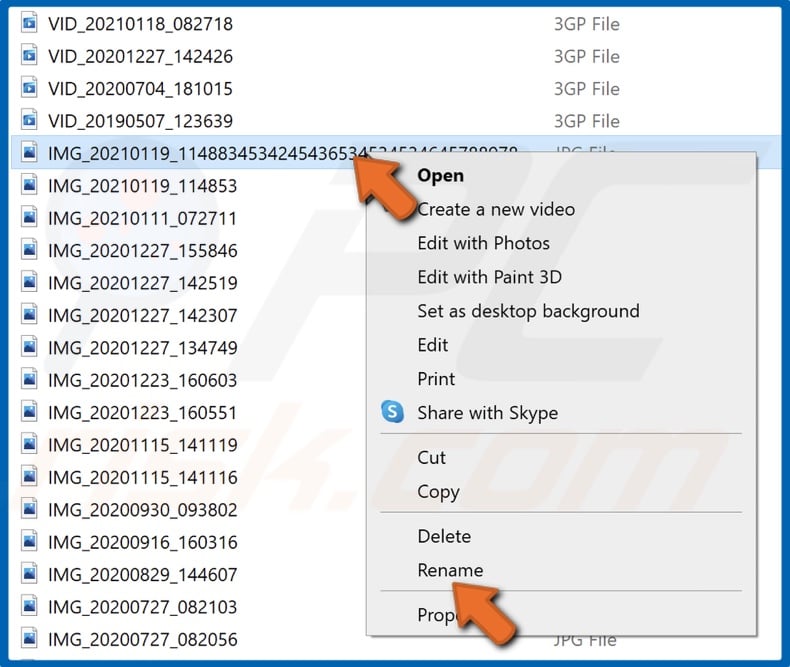This screenshot has height=667, width=790.
Task: Click the image icon of IMG_20210119_114853
Action: (x=29, y=185)
